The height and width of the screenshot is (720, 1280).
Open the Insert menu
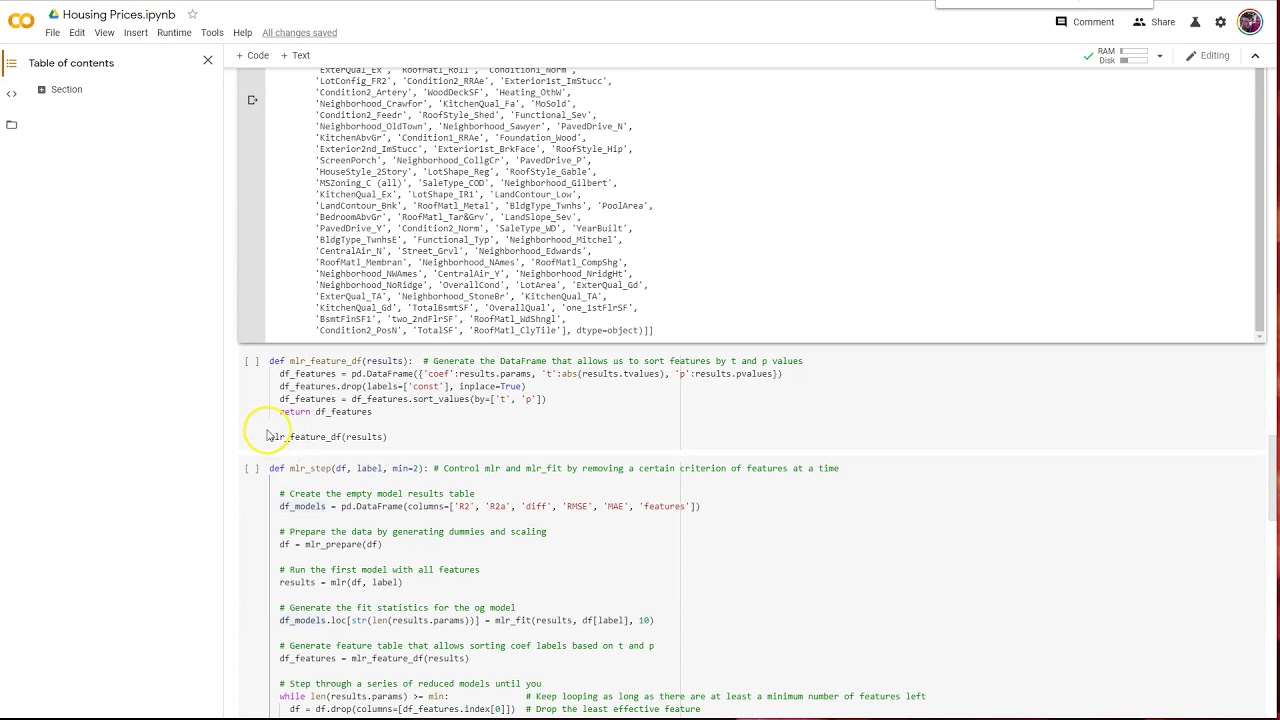tap(136, 33)
